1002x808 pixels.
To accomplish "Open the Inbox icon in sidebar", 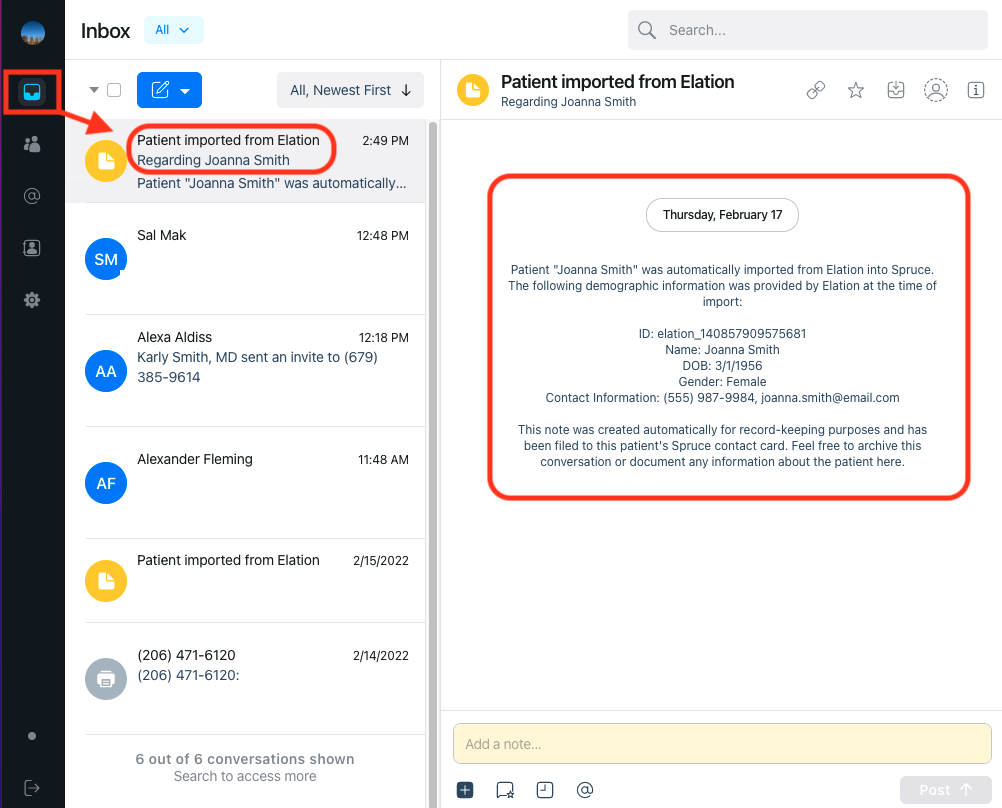I will click(32, 92).
